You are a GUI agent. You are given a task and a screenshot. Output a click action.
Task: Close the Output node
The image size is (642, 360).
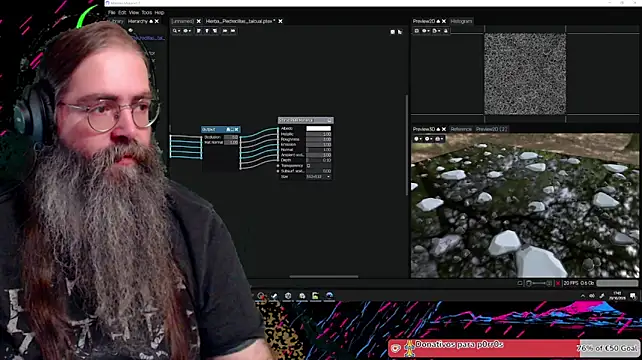click(237, 129)
